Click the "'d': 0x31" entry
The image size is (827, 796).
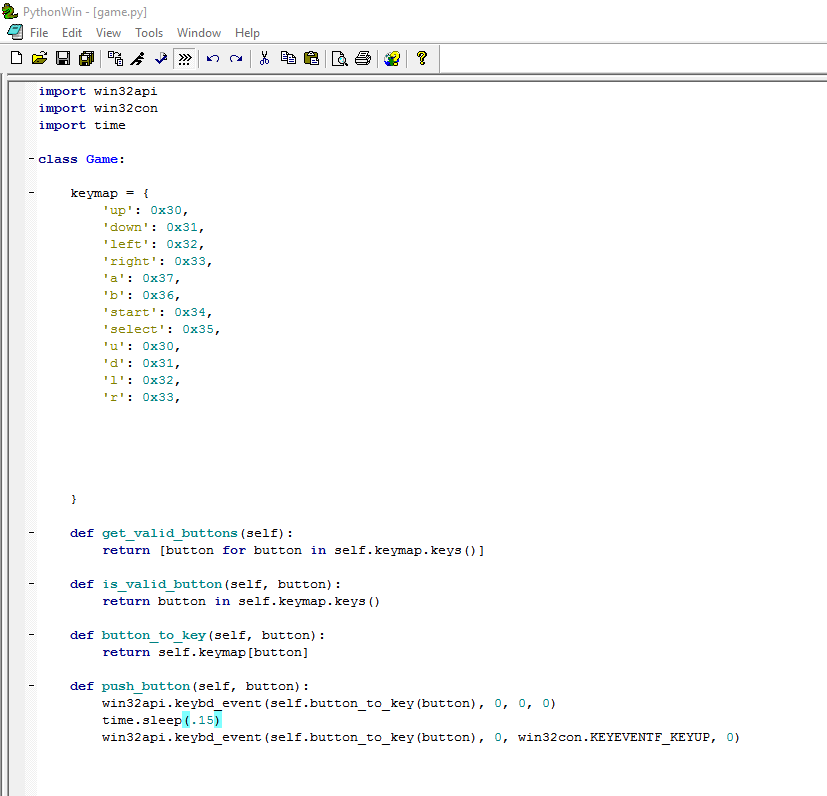point(141,363)
